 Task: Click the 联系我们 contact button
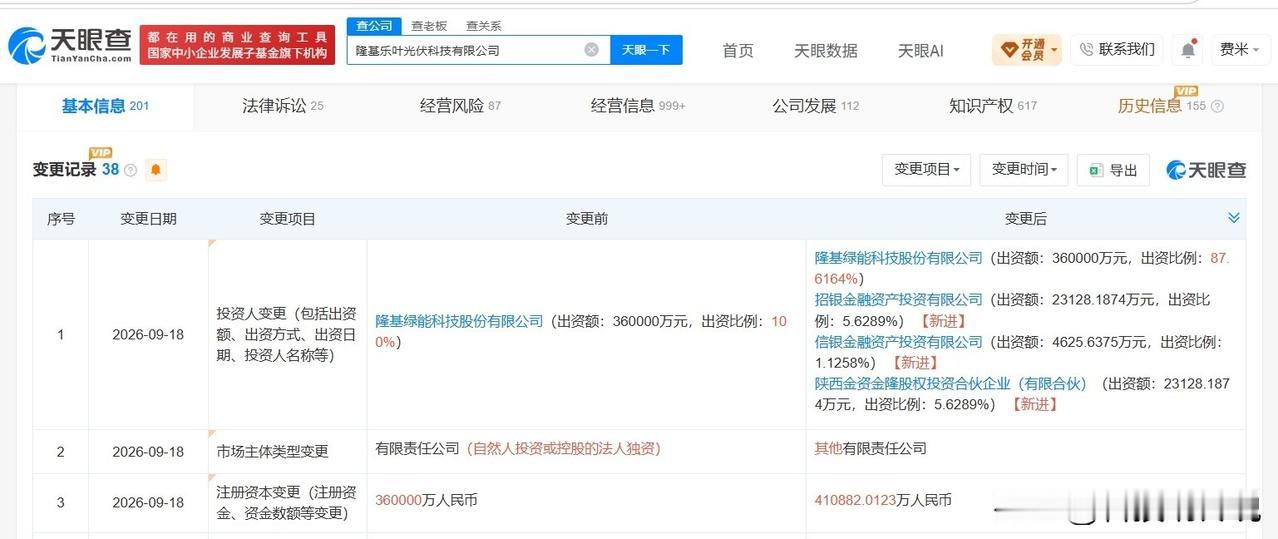pos(1116,49)
